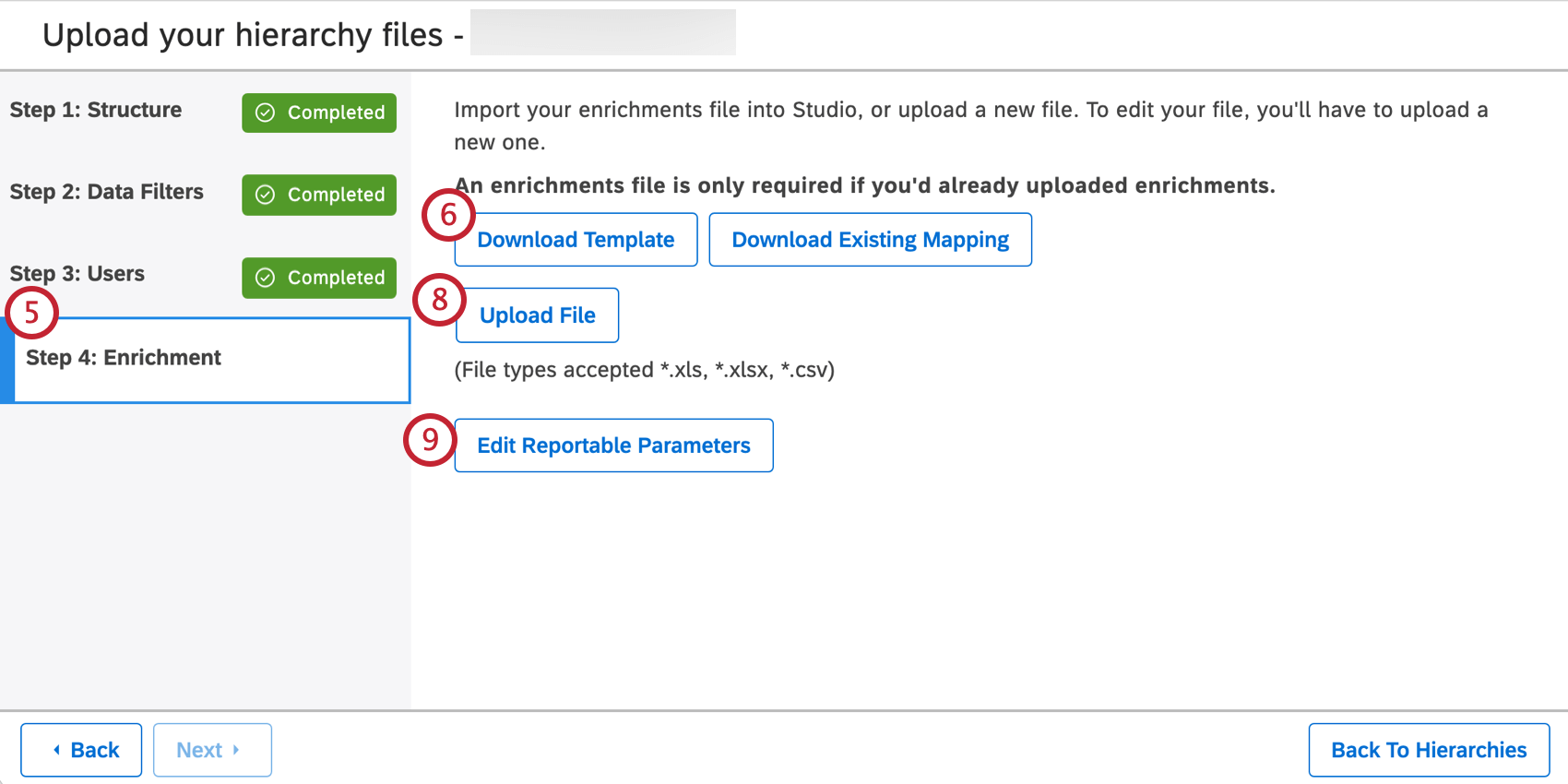
Task: Click the Next button
Action: (212, 750)
